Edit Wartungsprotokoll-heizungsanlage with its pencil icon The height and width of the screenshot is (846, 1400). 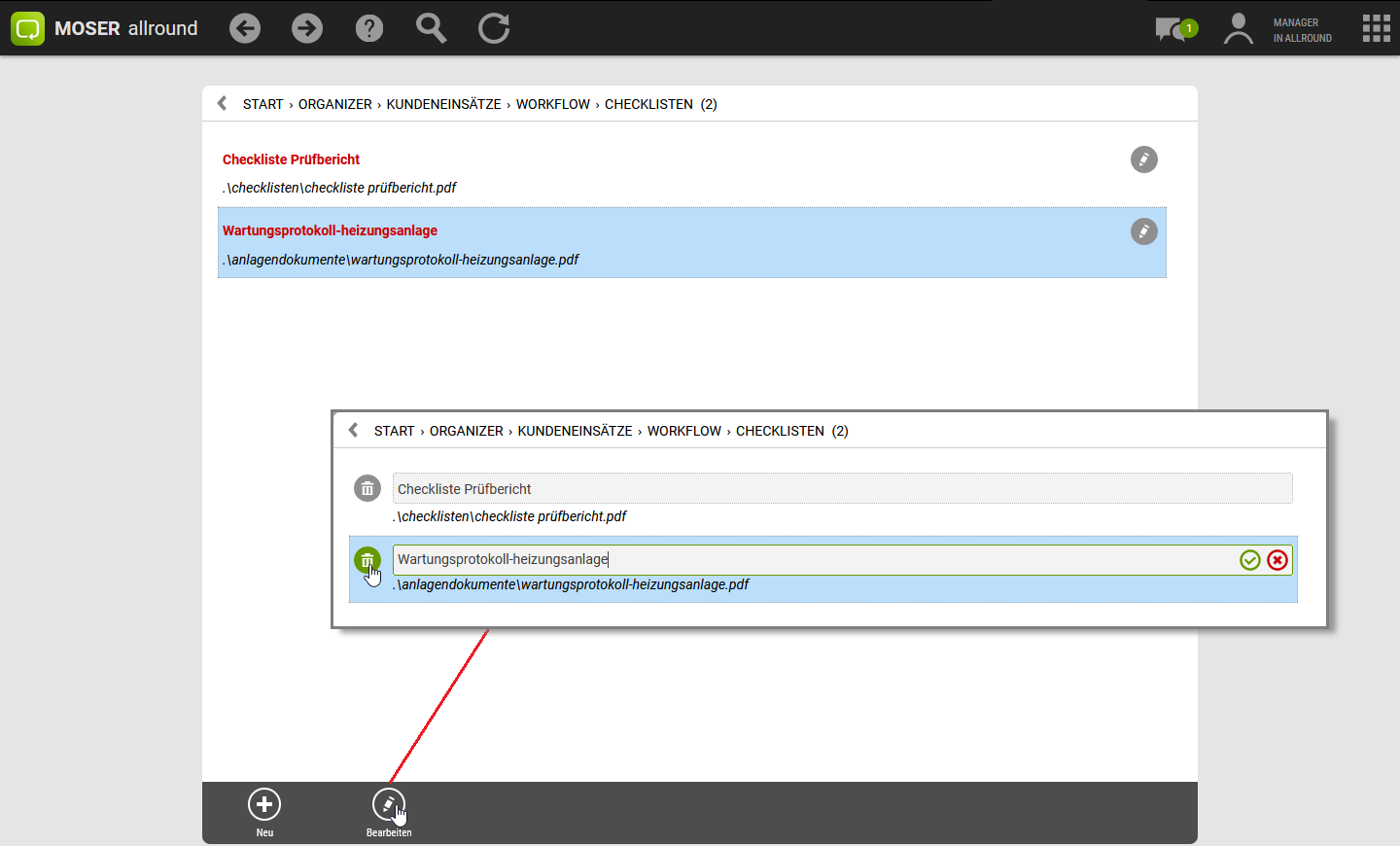pos(1143,231)
